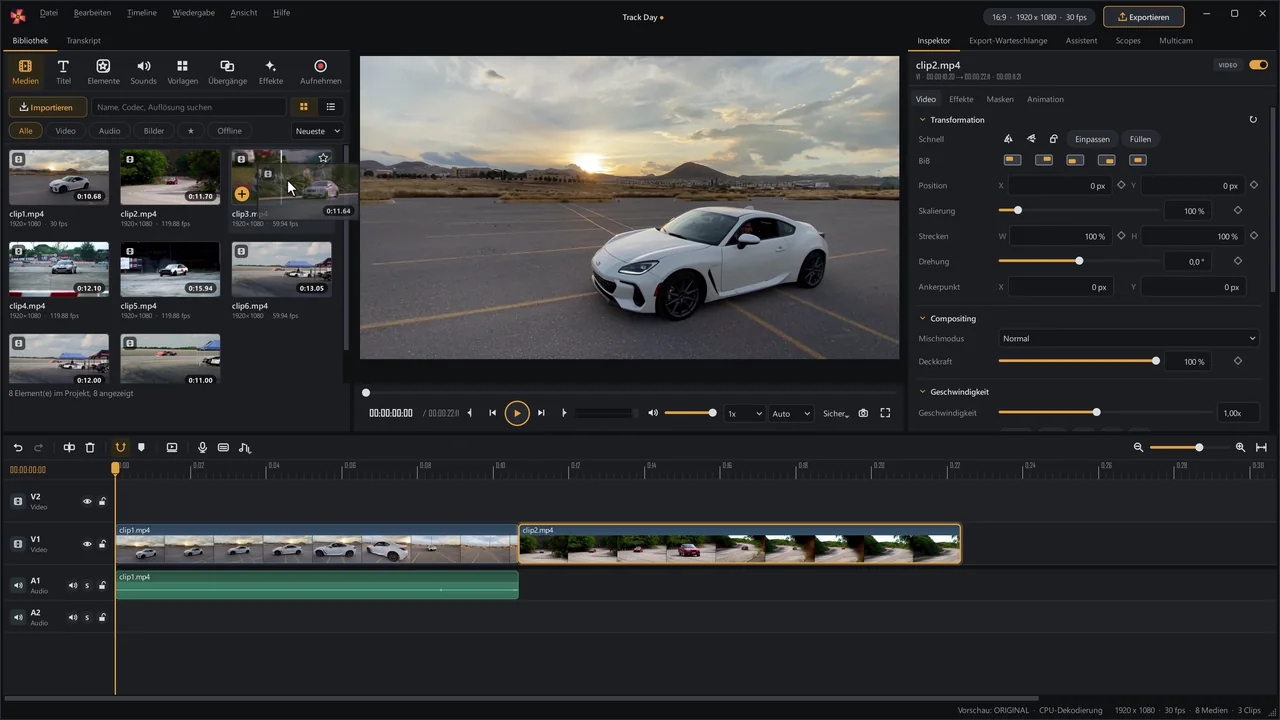Open the 1x playback speed dropdown
The image size is (1280, 720).
point(745,413)
